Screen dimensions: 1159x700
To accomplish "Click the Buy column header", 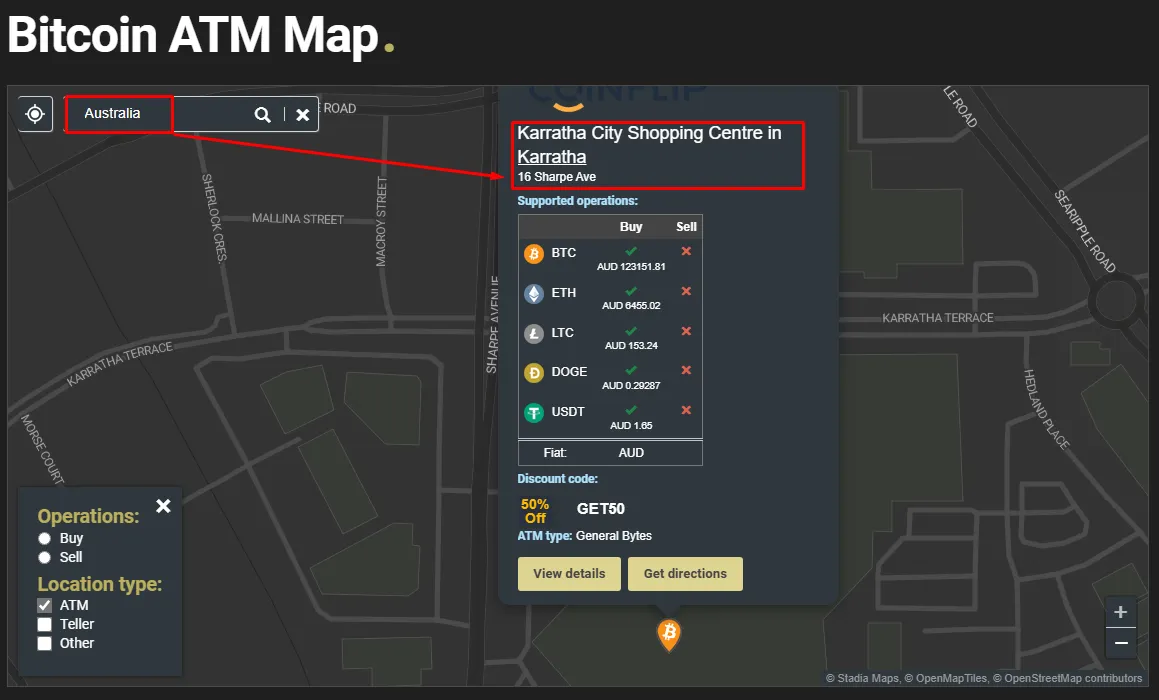I will pyautogui.click(x=631, y=227).
